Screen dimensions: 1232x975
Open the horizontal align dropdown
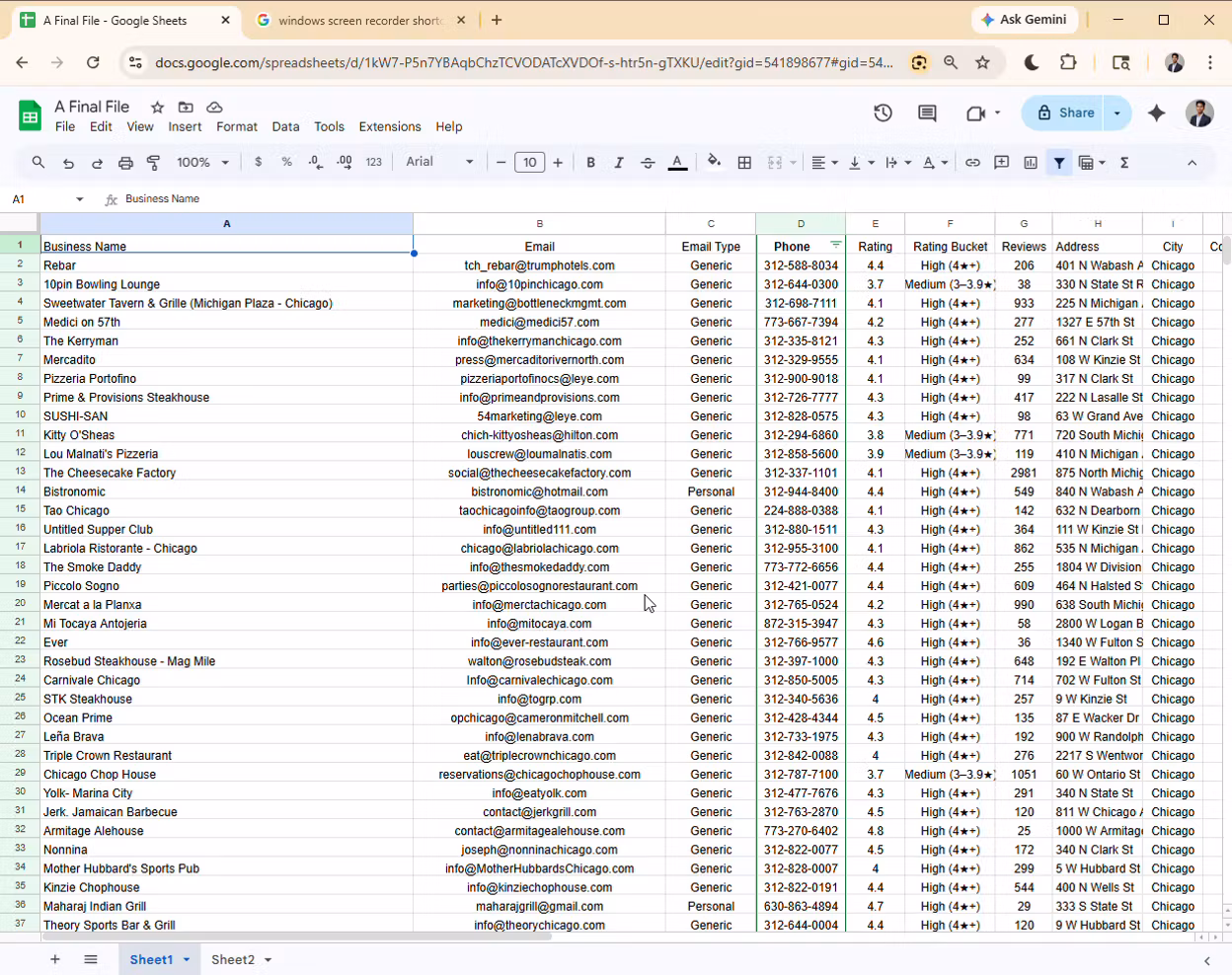pos(824,163)
